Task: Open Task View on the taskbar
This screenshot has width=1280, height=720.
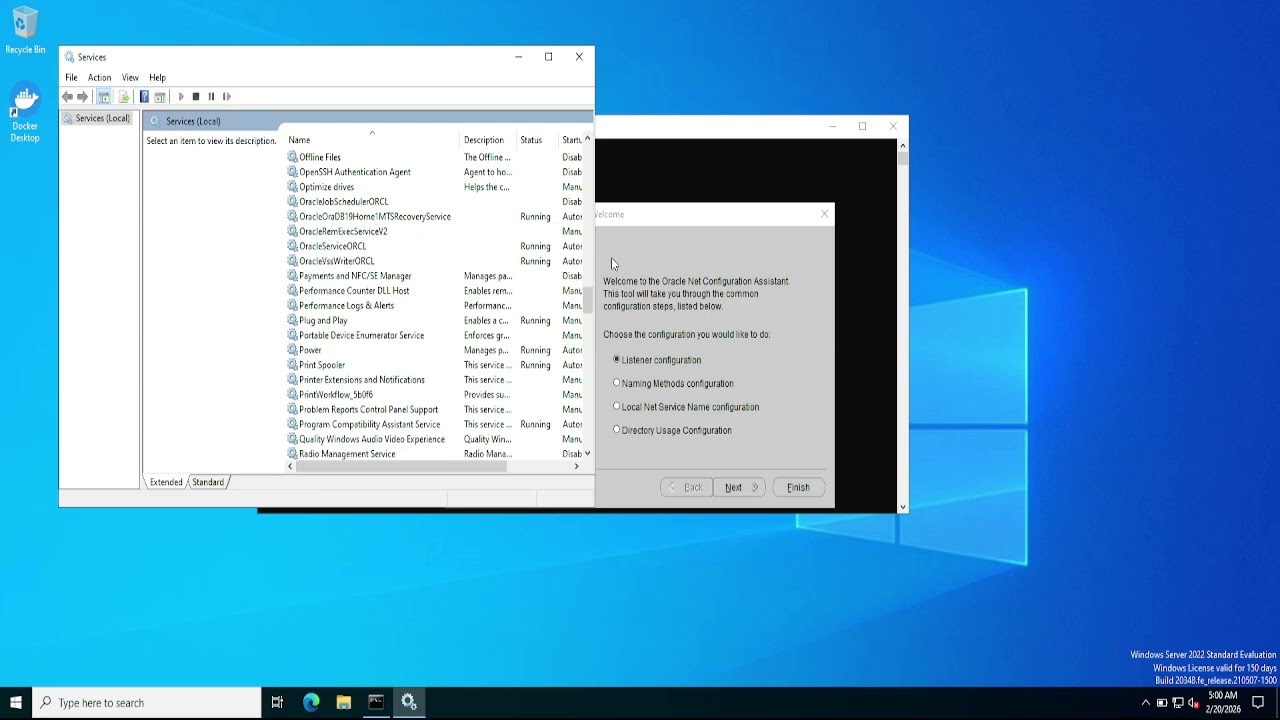Action: click(277, 703)
